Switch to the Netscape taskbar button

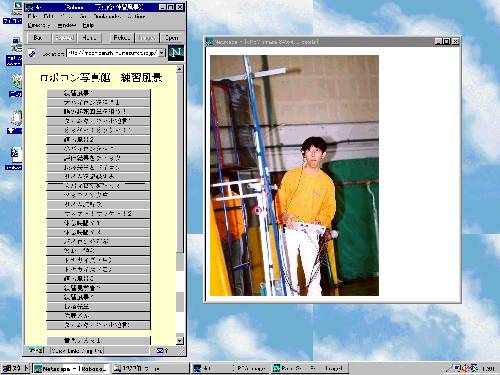tap(71, 368)
